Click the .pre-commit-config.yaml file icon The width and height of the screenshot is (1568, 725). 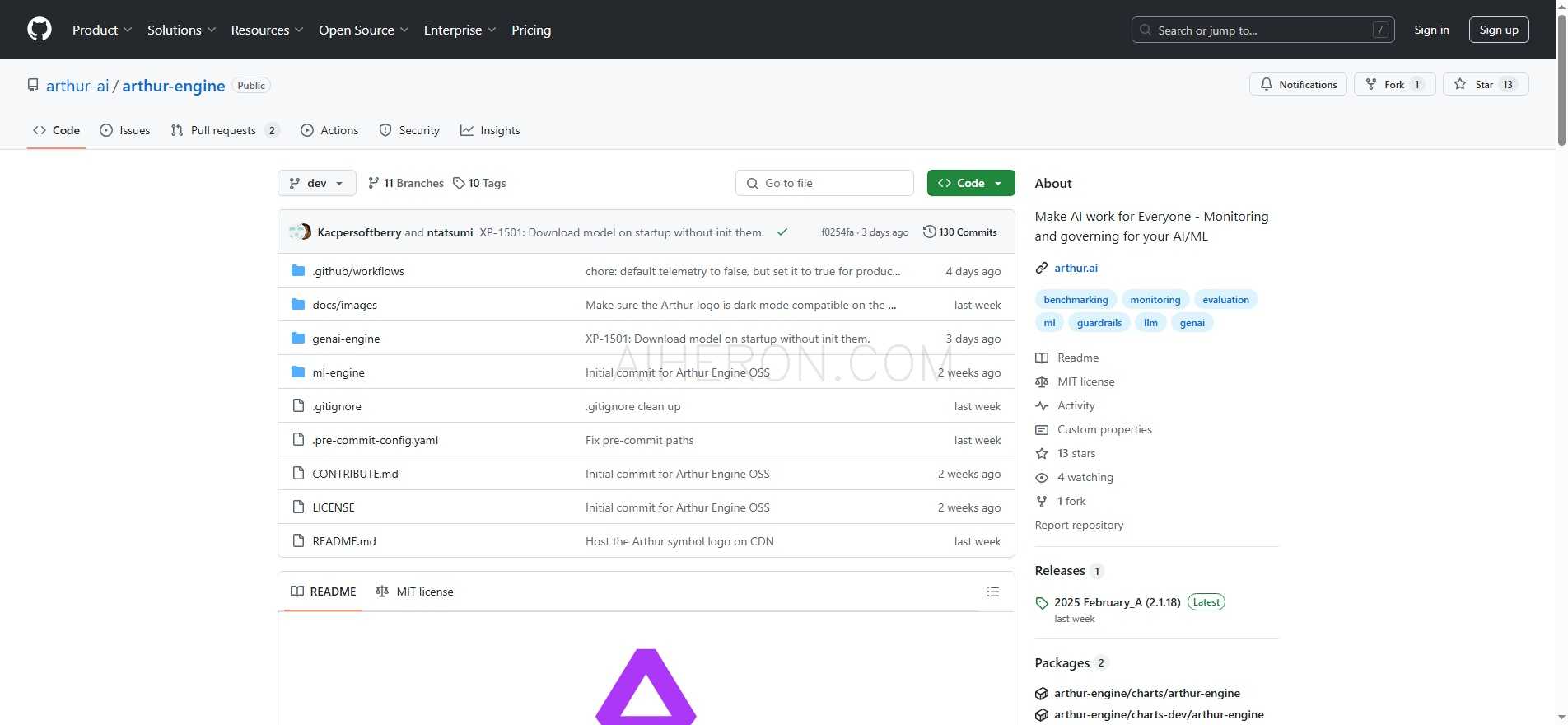pos(299,439)
